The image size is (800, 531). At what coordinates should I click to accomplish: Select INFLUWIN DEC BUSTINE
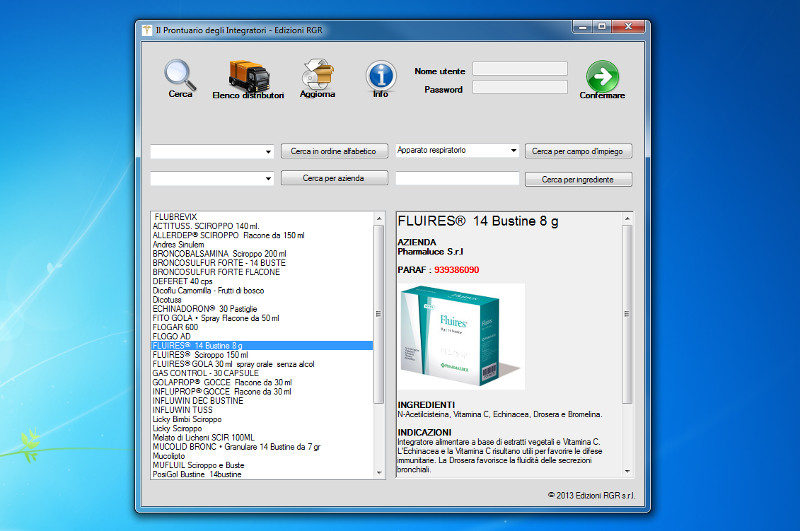pos(262,400)
